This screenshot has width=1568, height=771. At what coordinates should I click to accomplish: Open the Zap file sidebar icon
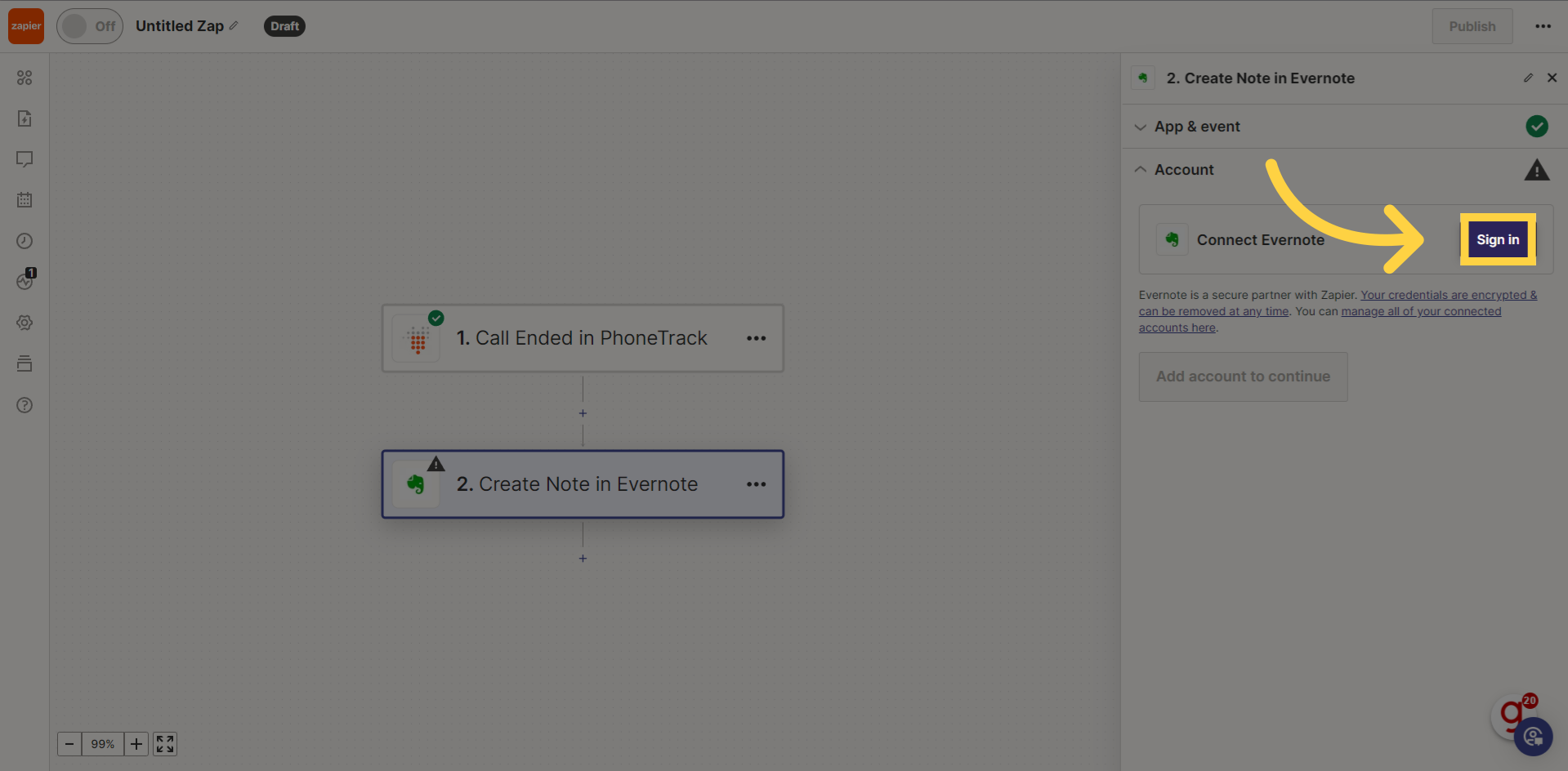pos(25,118)
